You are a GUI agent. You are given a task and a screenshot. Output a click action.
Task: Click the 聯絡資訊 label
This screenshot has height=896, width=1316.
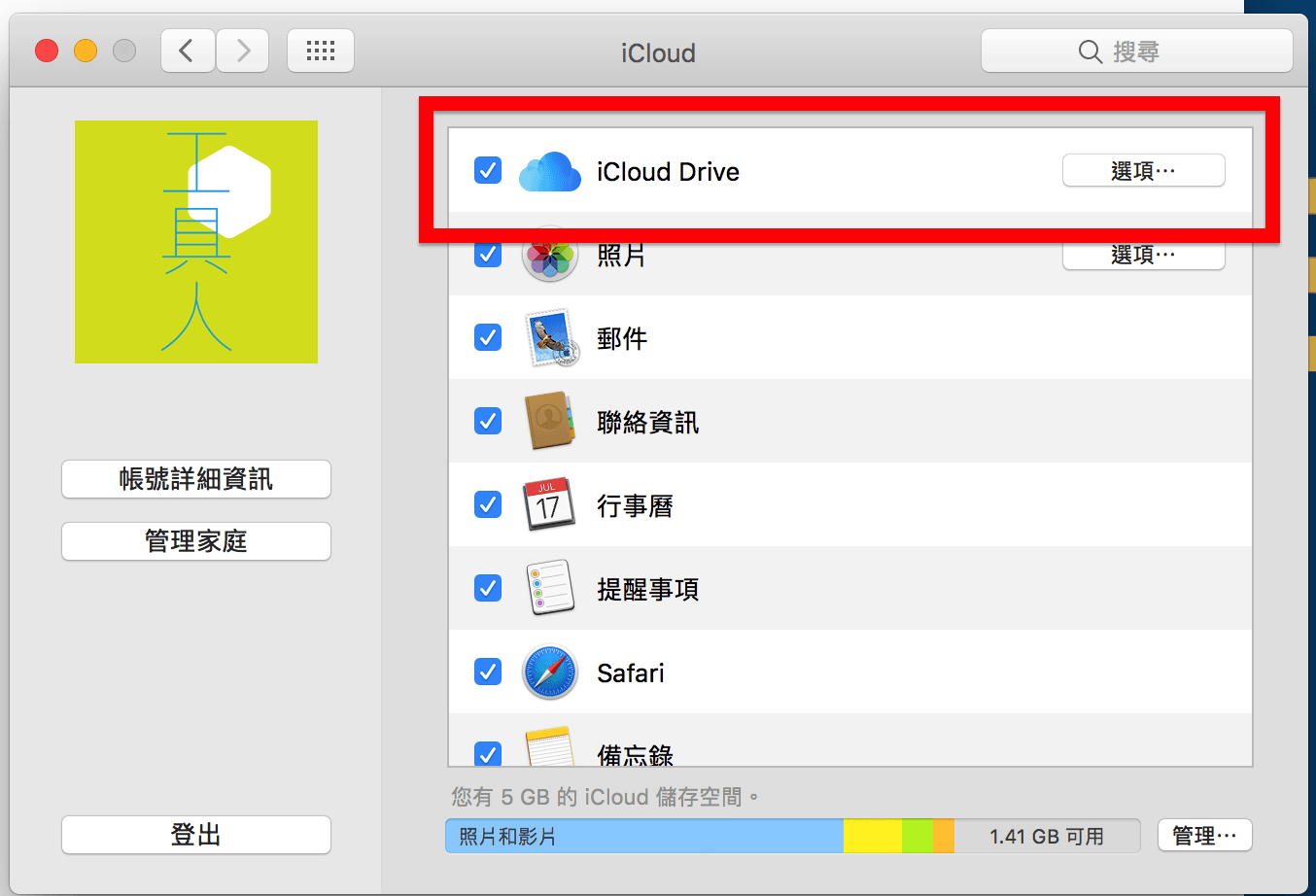click(x=648, y=423)
